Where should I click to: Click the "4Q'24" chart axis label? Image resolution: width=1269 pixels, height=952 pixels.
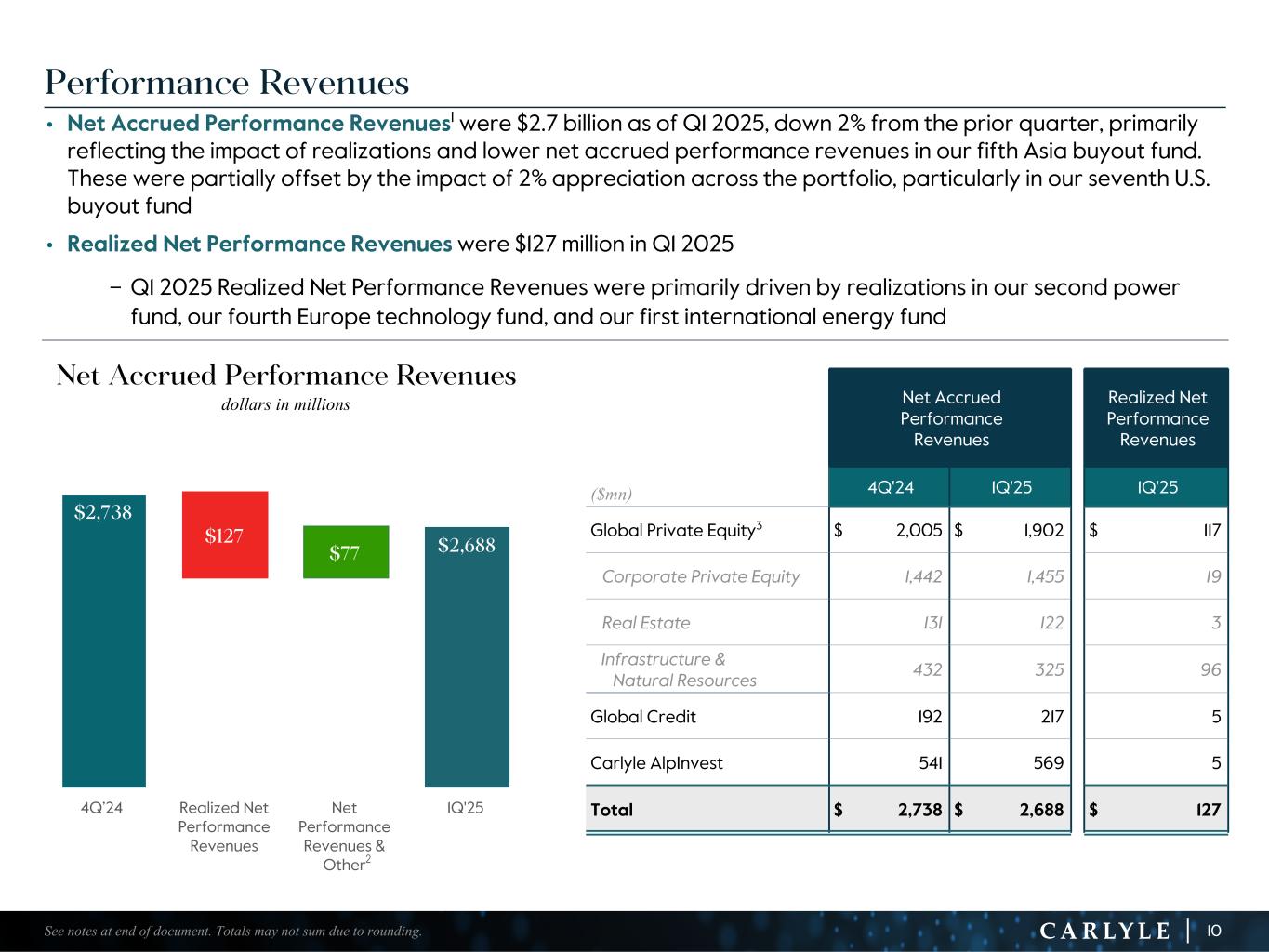pyautogui.click(x=102, y=808)
